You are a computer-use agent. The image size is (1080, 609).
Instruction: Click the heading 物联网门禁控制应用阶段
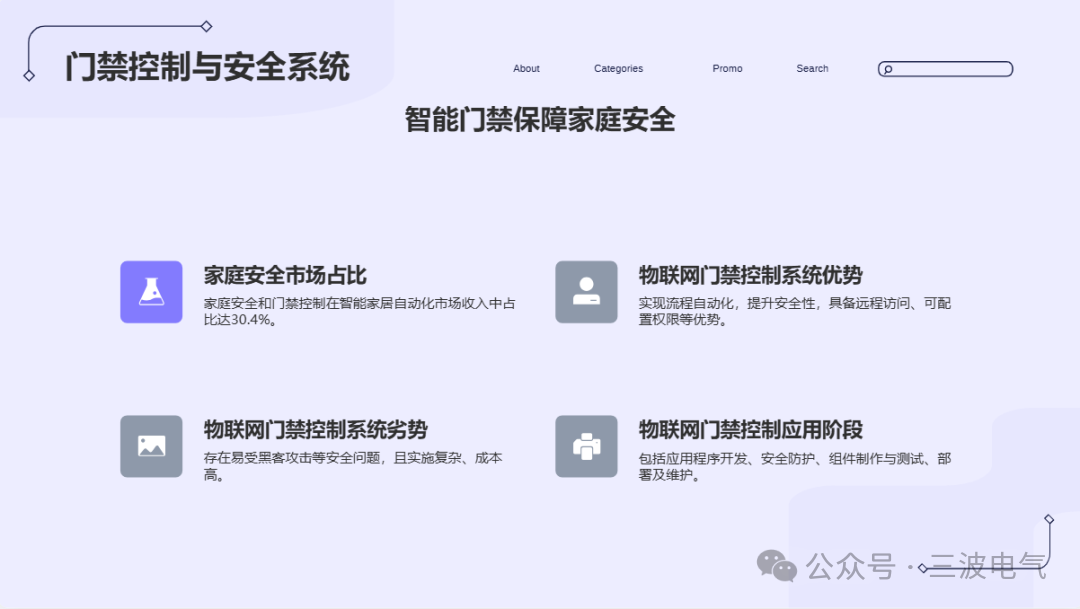750,429
